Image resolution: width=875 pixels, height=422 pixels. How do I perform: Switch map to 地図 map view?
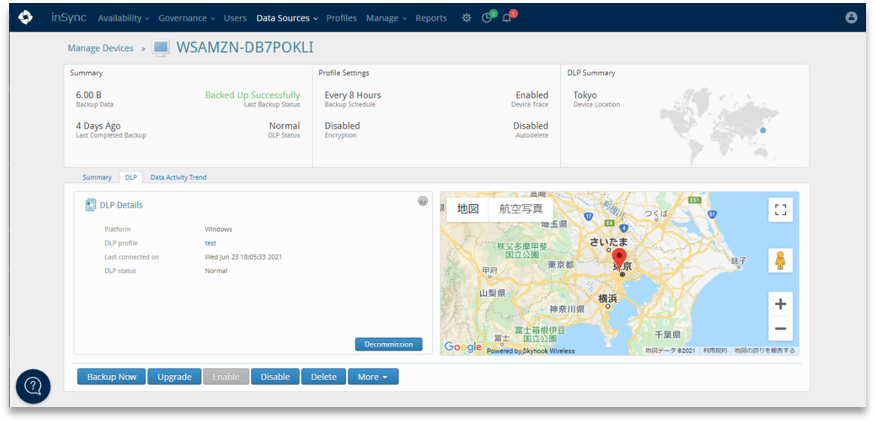[x=468, y=209]
